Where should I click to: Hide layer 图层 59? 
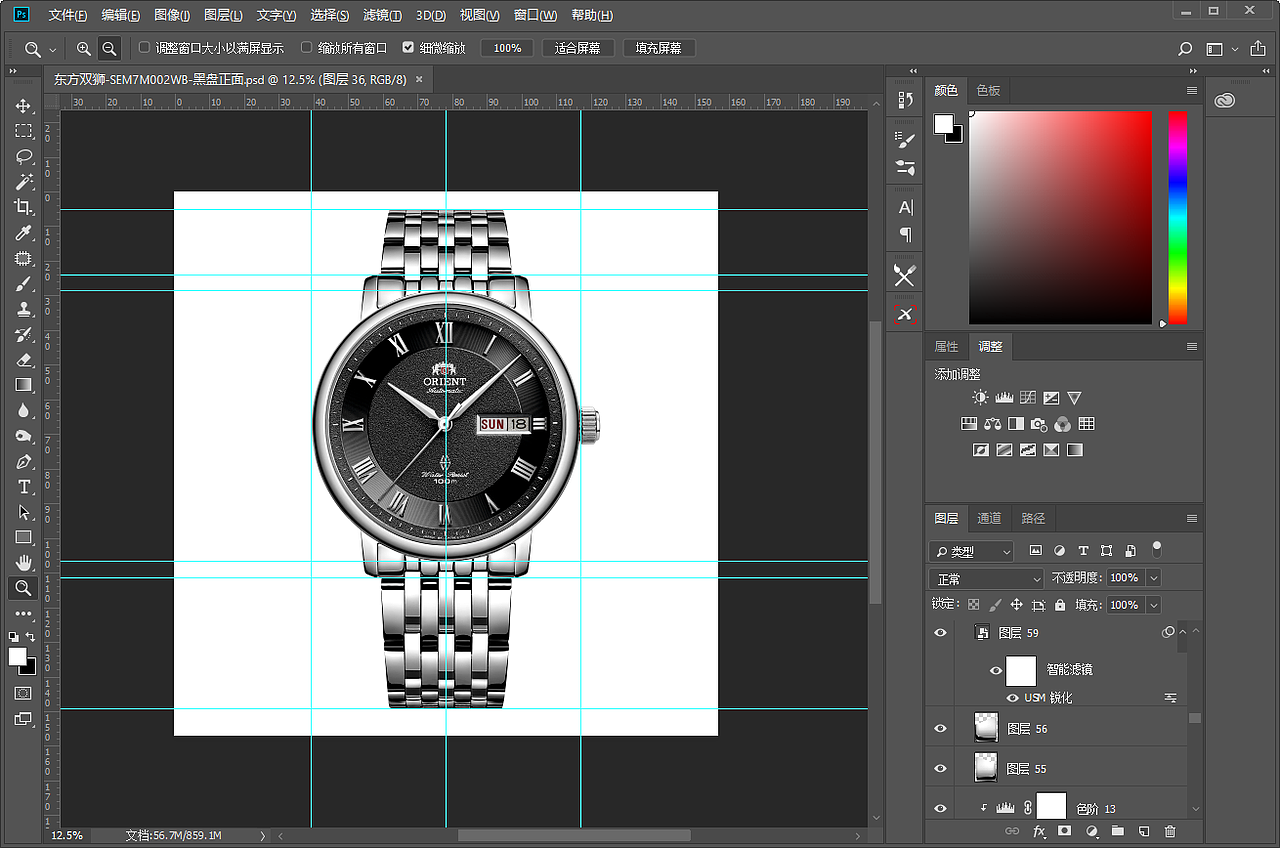[940, 633]
